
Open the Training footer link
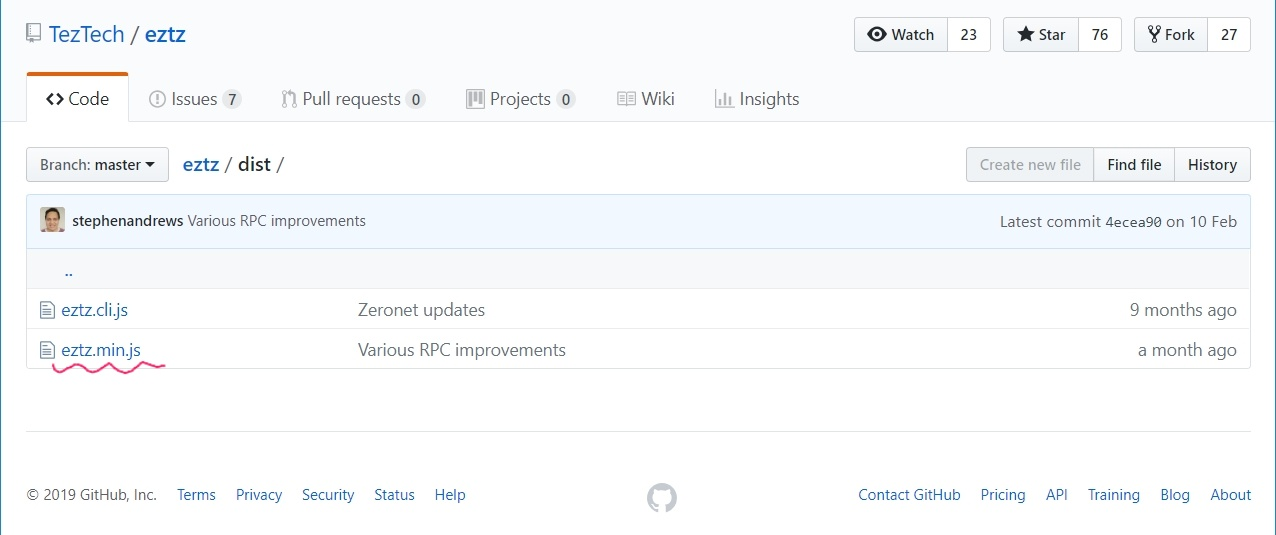(1114, 495)
